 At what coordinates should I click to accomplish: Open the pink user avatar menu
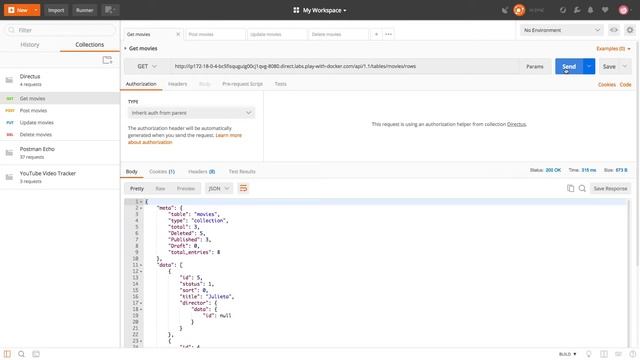point(623,10)
